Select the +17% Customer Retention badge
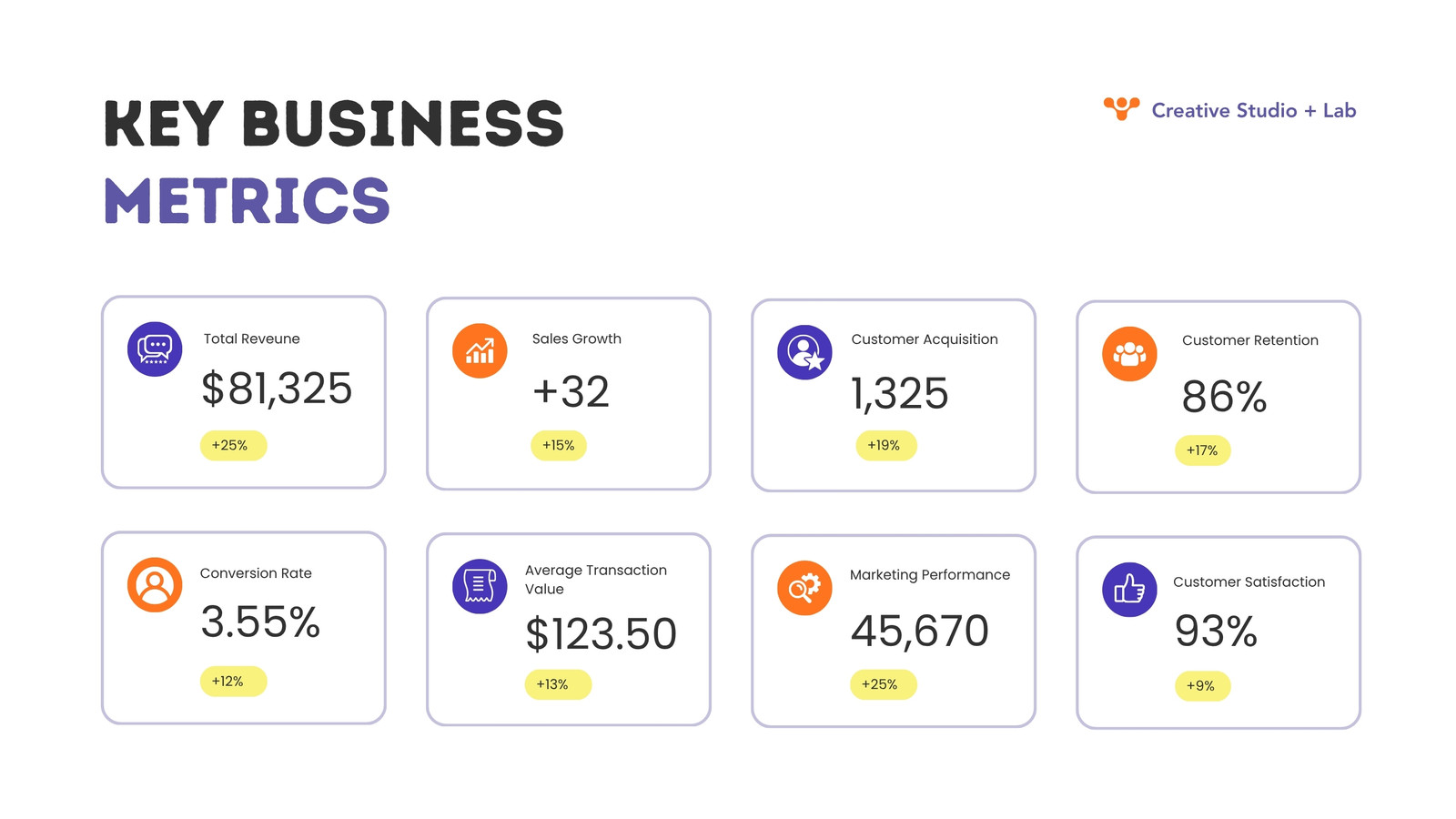Image resolution: width=1456 pixels, height=819 pixels. tap(1202, 450)
